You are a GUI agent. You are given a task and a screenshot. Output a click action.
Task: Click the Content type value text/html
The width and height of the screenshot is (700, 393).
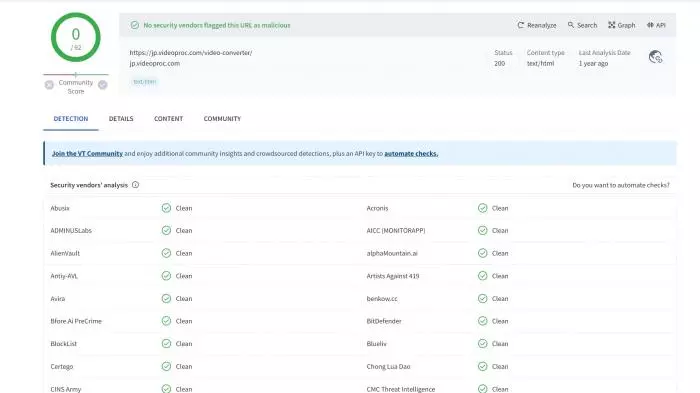(x=540, y=63)
